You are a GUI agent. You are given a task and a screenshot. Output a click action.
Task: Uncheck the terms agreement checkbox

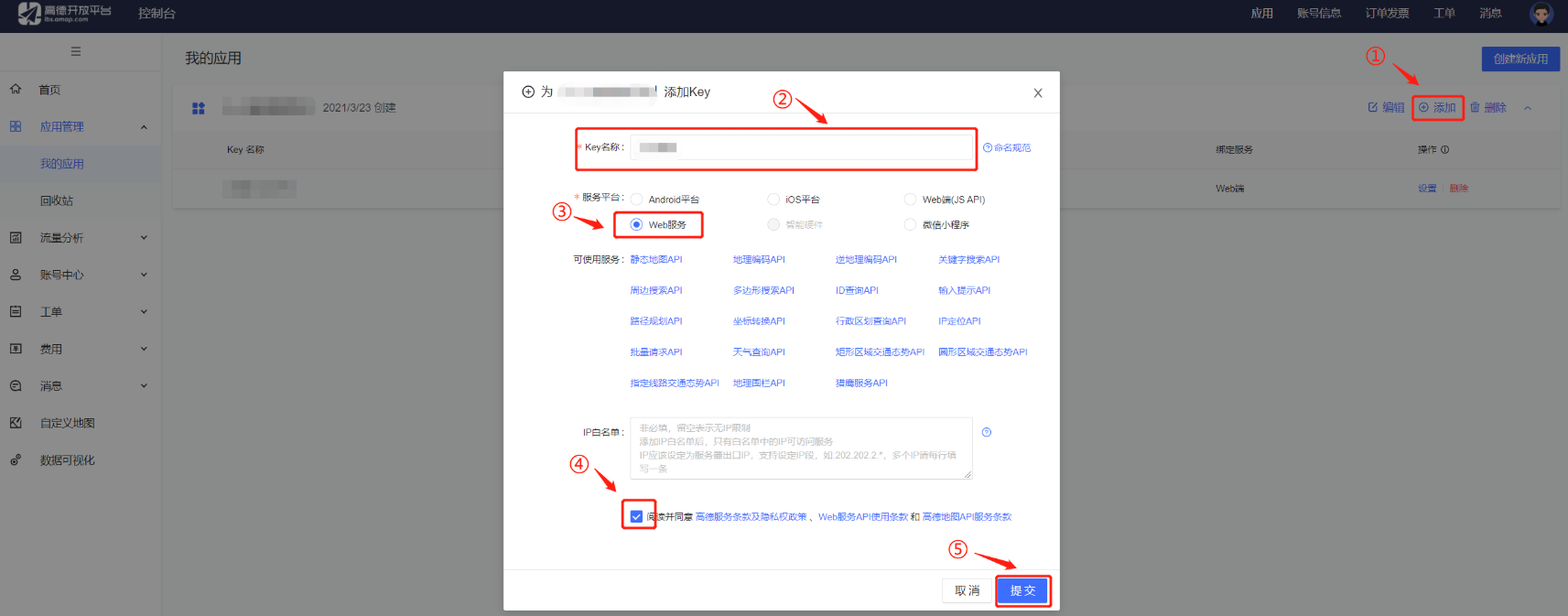point(636,516)
